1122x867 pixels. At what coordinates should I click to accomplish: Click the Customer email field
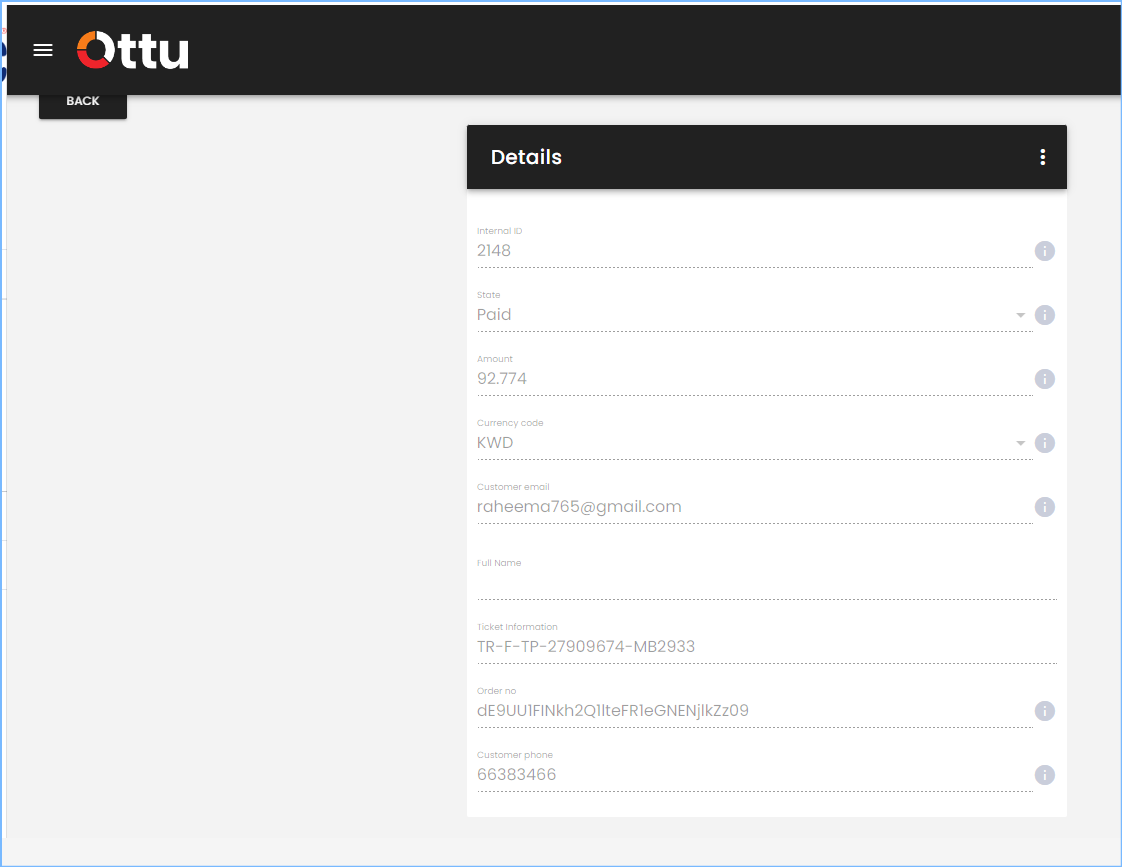pos(755,507)
